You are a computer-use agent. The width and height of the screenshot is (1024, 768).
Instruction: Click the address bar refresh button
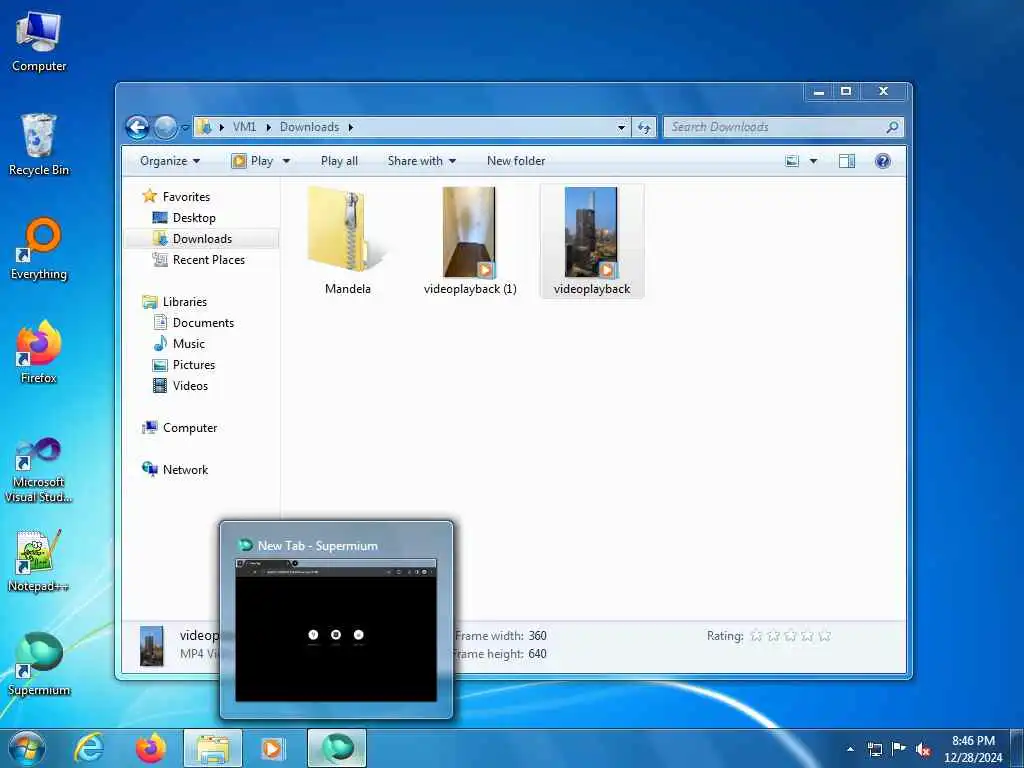pos(644,127)
